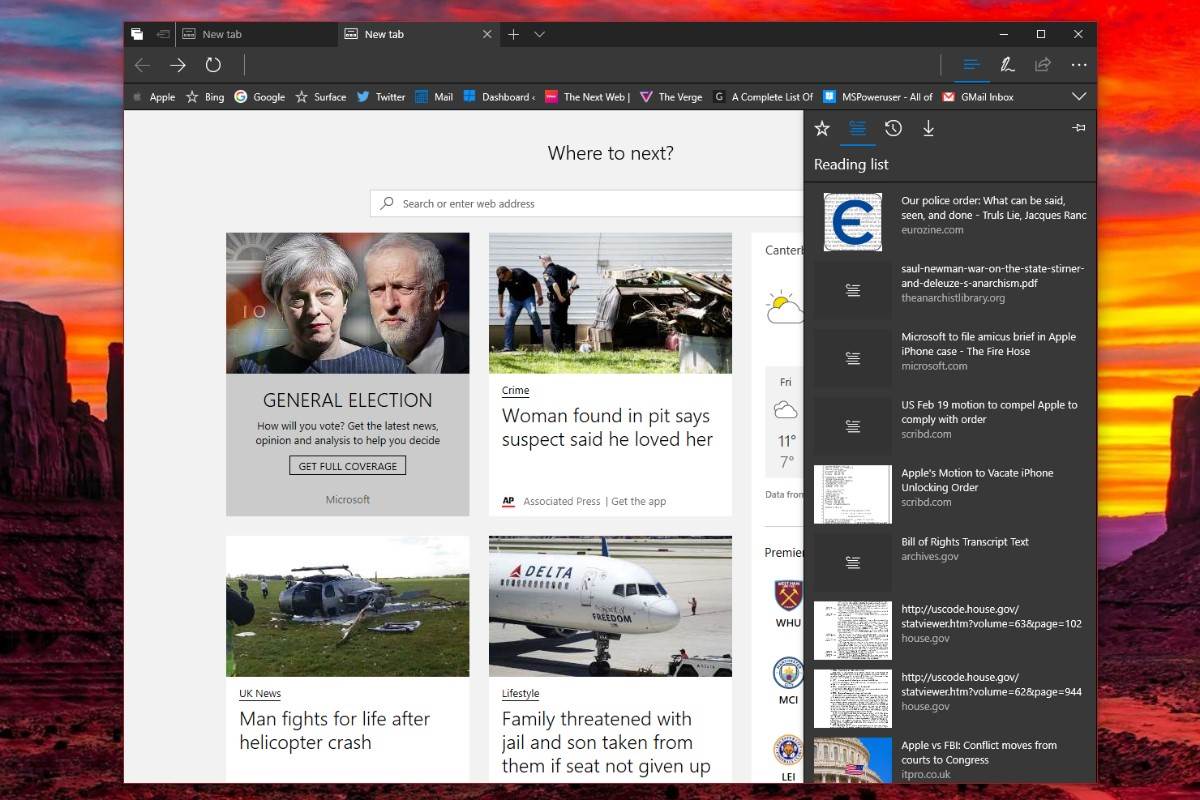Viewport: 1200px width, 800px height.
Task: Pin the Reading list pane open
Action: point(1078,128)
